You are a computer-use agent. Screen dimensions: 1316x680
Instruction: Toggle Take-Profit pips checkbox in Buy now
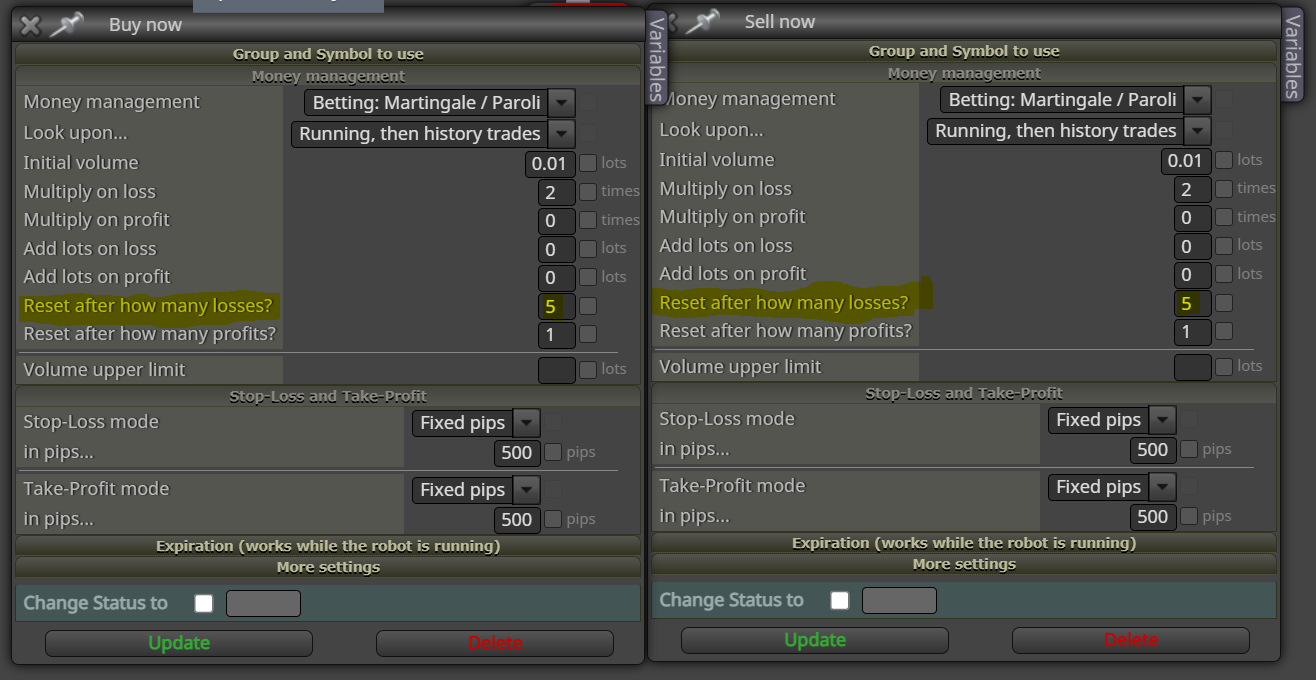click(553, 520)
